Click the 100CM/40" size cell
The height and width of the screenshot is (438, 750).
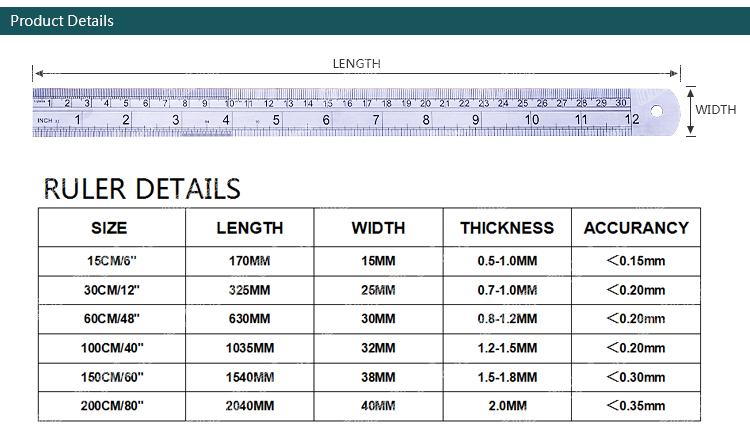[x=112, y=348]
